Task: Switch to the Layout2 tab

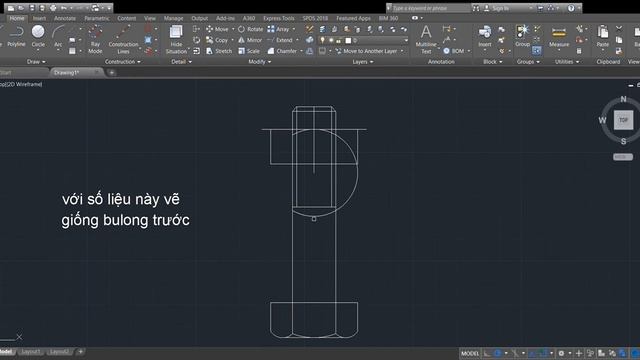Action: click(59, 352)
